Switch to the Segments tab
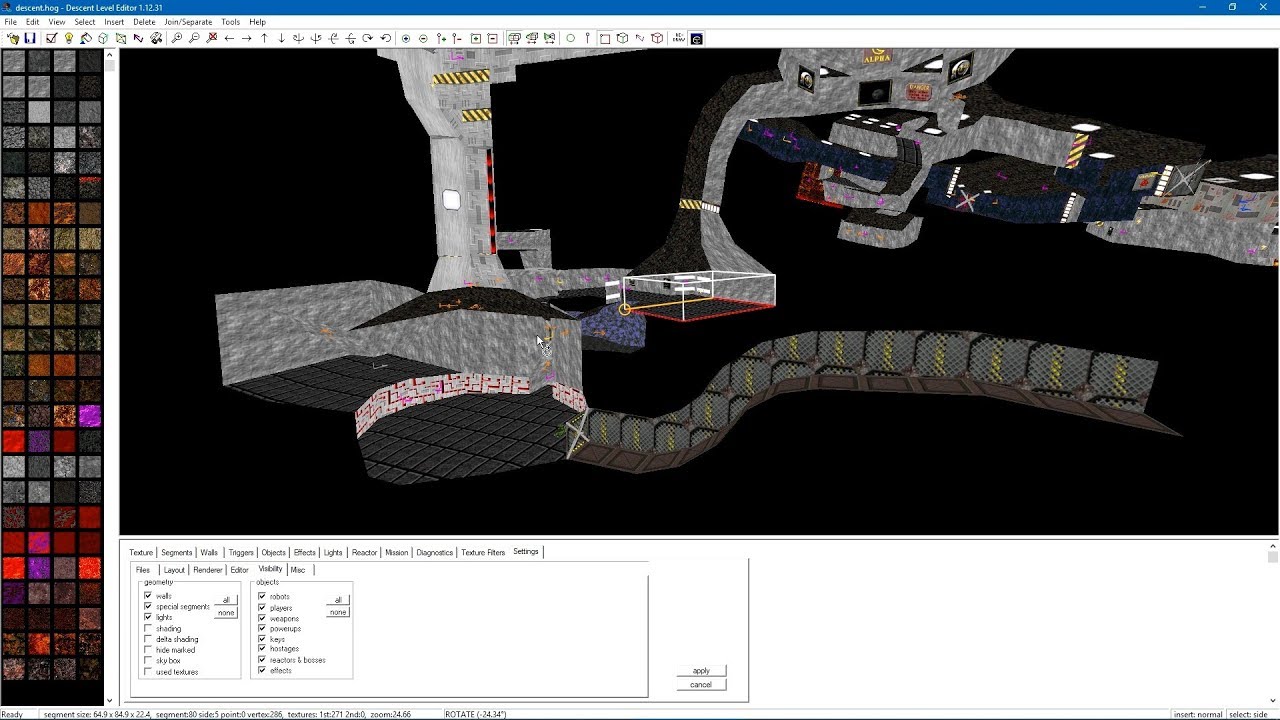Viewport: 1280px width, 720px height. [x=177, y=552]
